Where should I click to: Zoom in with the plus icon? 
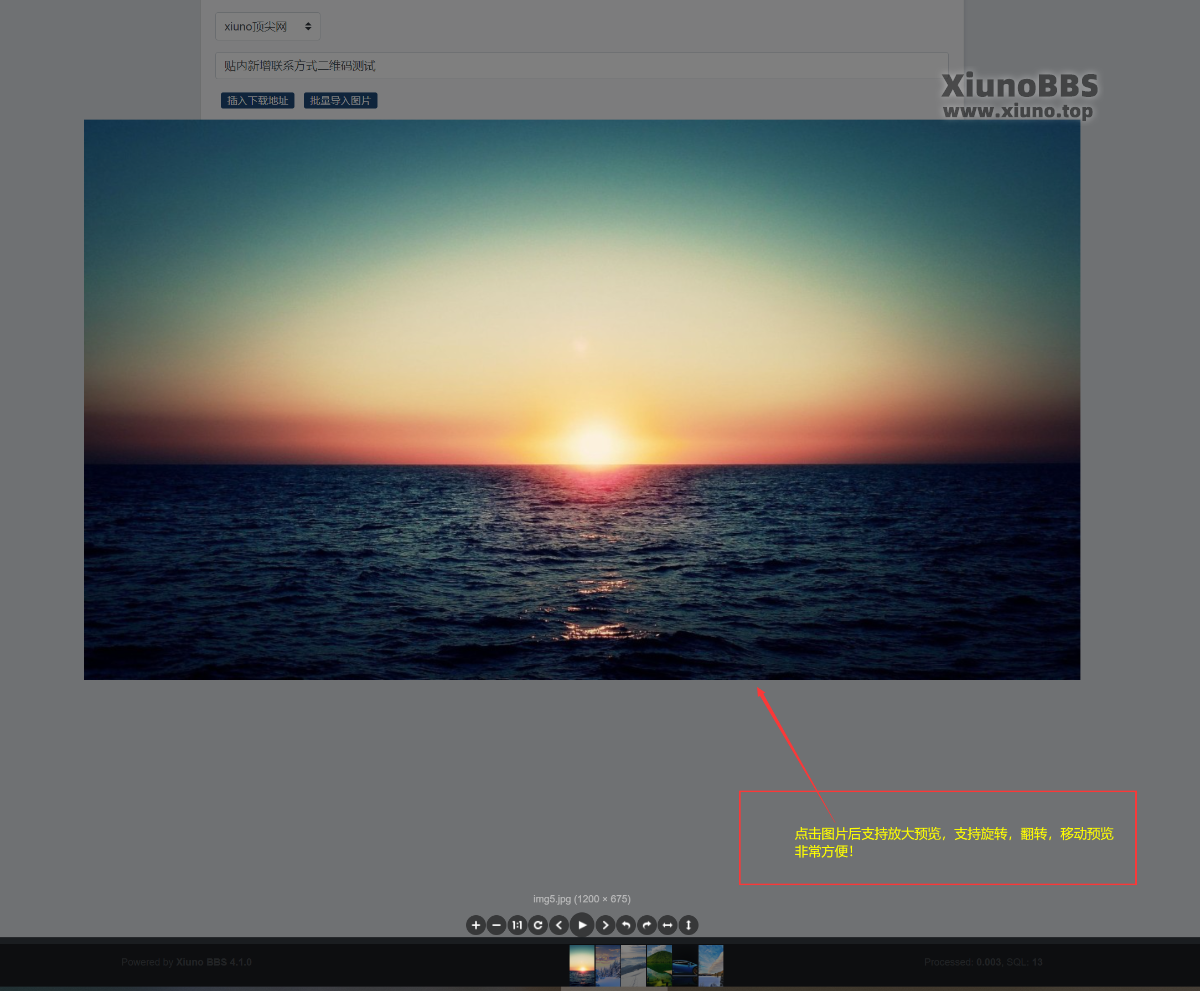click(476, 925)
